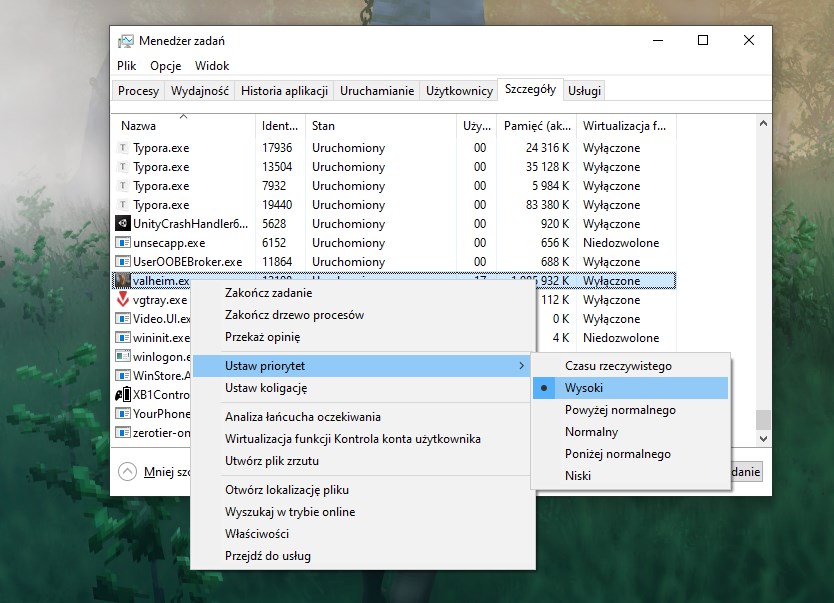This screenshot has width=834, height=603.
Task: Select the Szczegóły tab
Action: tap(530, 89)
